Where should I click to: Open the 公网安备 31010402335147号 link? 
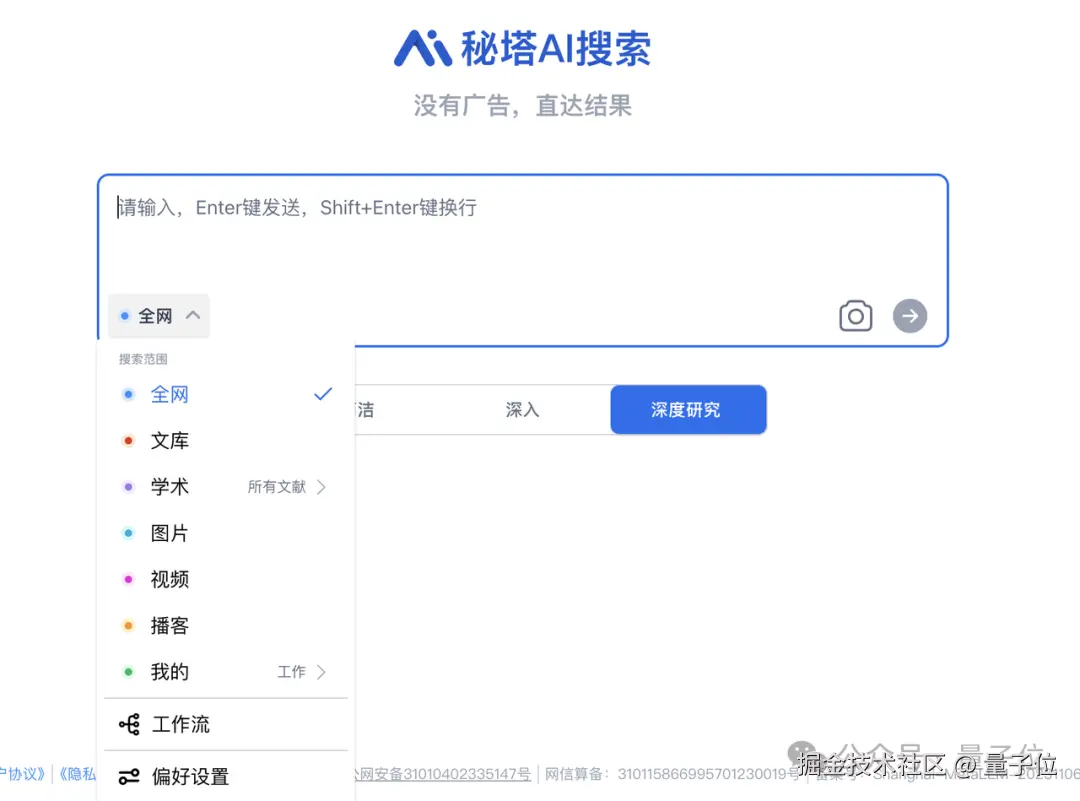(x=443, y=773)
